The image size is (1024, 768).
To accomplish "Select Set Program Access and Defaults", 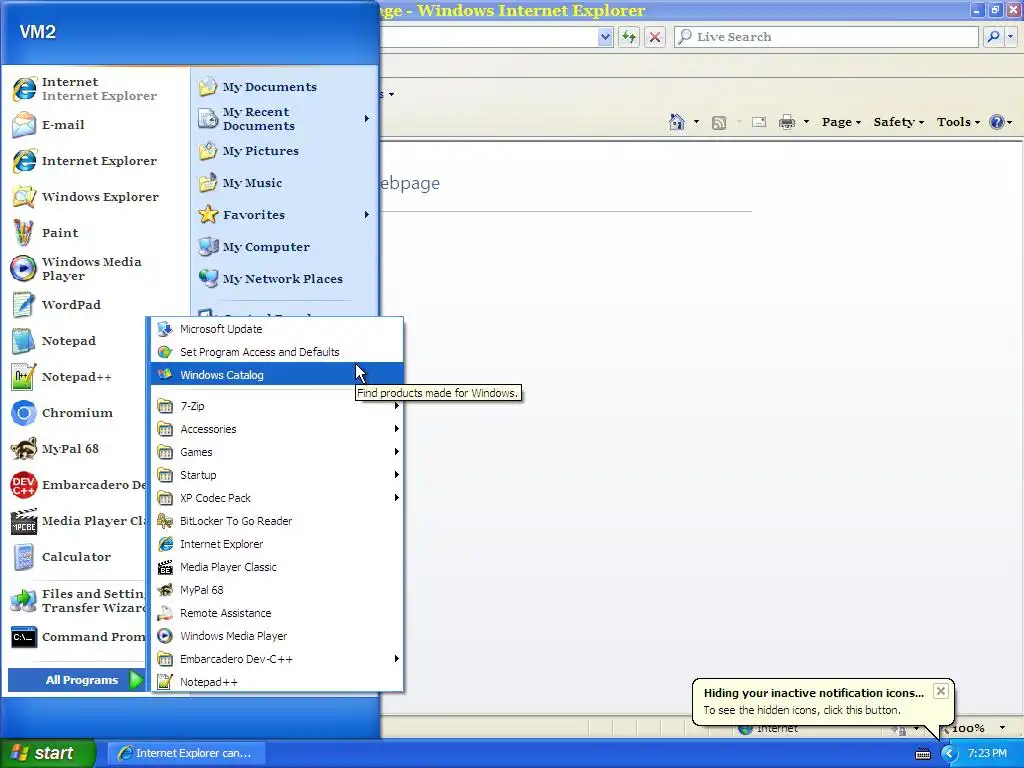I will [277, 352].
